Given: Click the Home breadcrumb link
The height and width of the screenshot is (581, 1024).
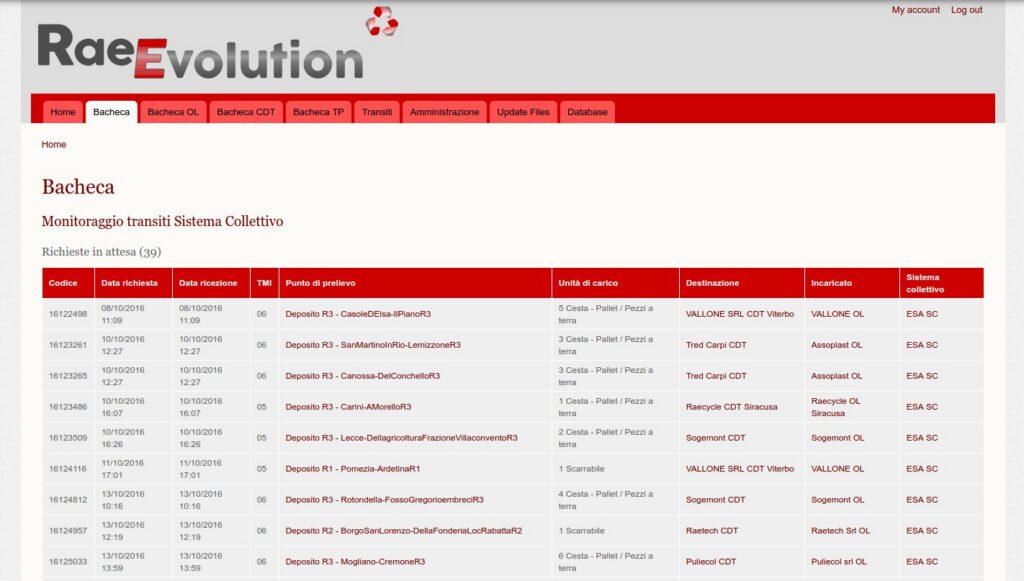Looking at the screenshot, I should (54, 144).
